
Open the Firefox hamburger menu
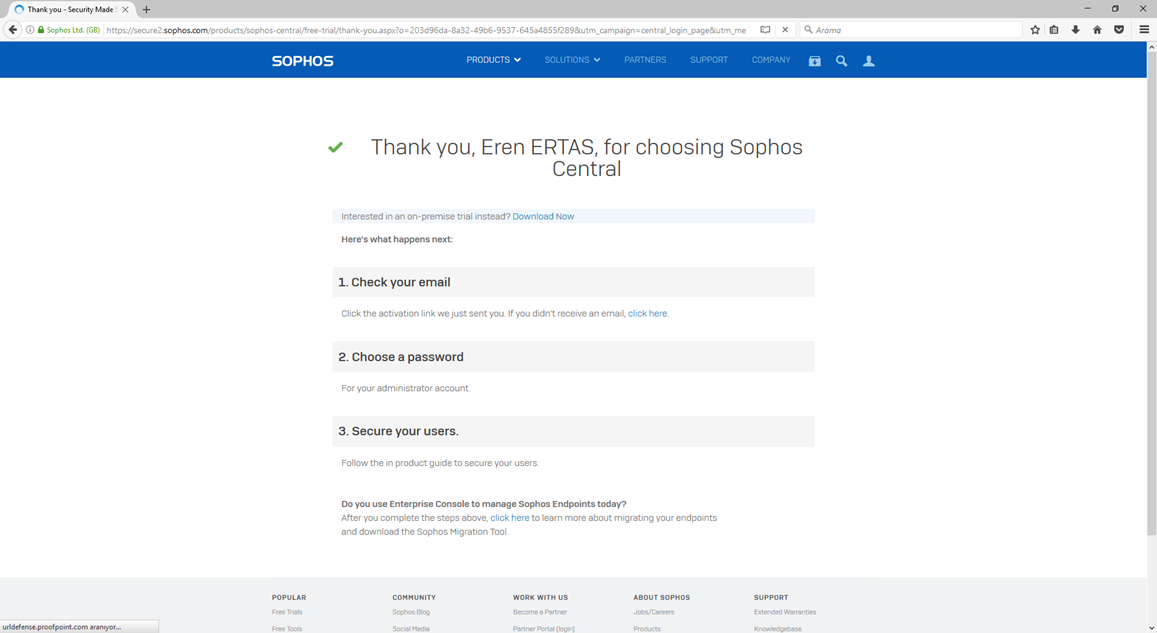tap(1144, 30)
